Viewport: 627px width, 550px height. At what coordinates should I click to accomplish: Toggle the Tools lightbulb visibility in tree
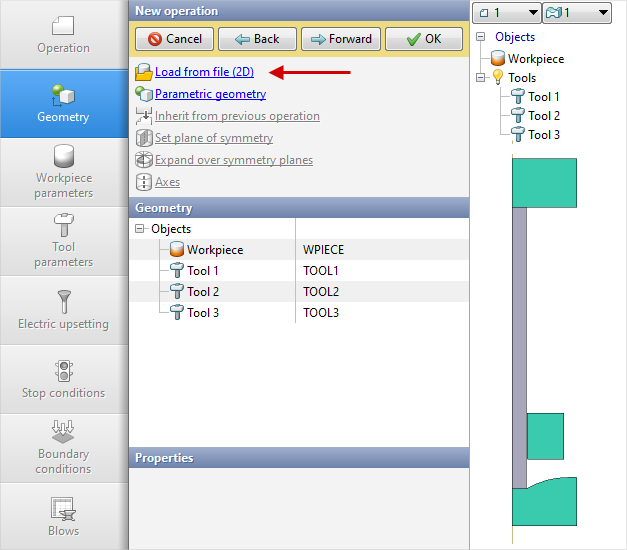pyautogui.click(x=497, y=78)
